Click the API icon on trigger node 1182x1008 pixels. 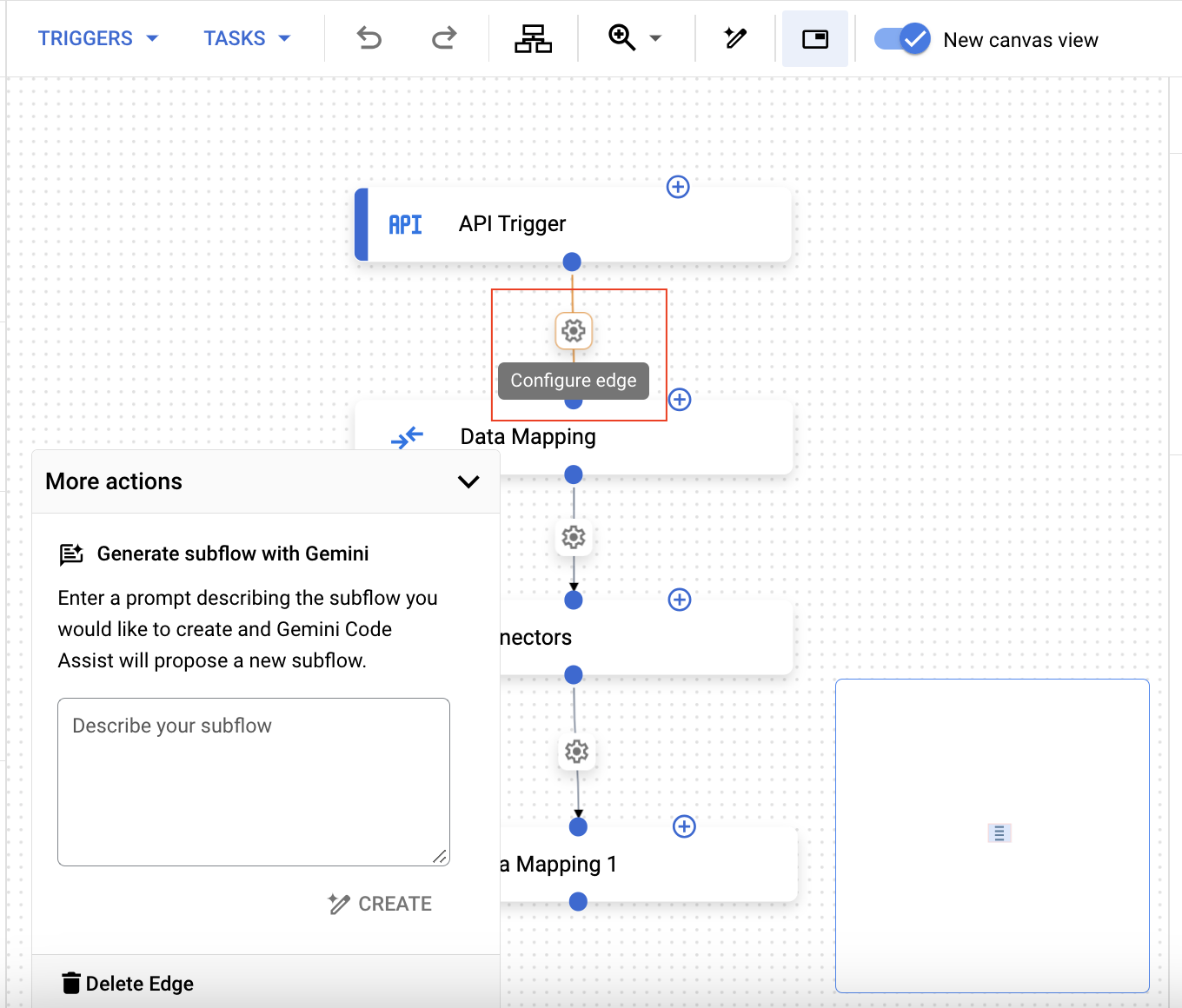click(x=405, y=225)
